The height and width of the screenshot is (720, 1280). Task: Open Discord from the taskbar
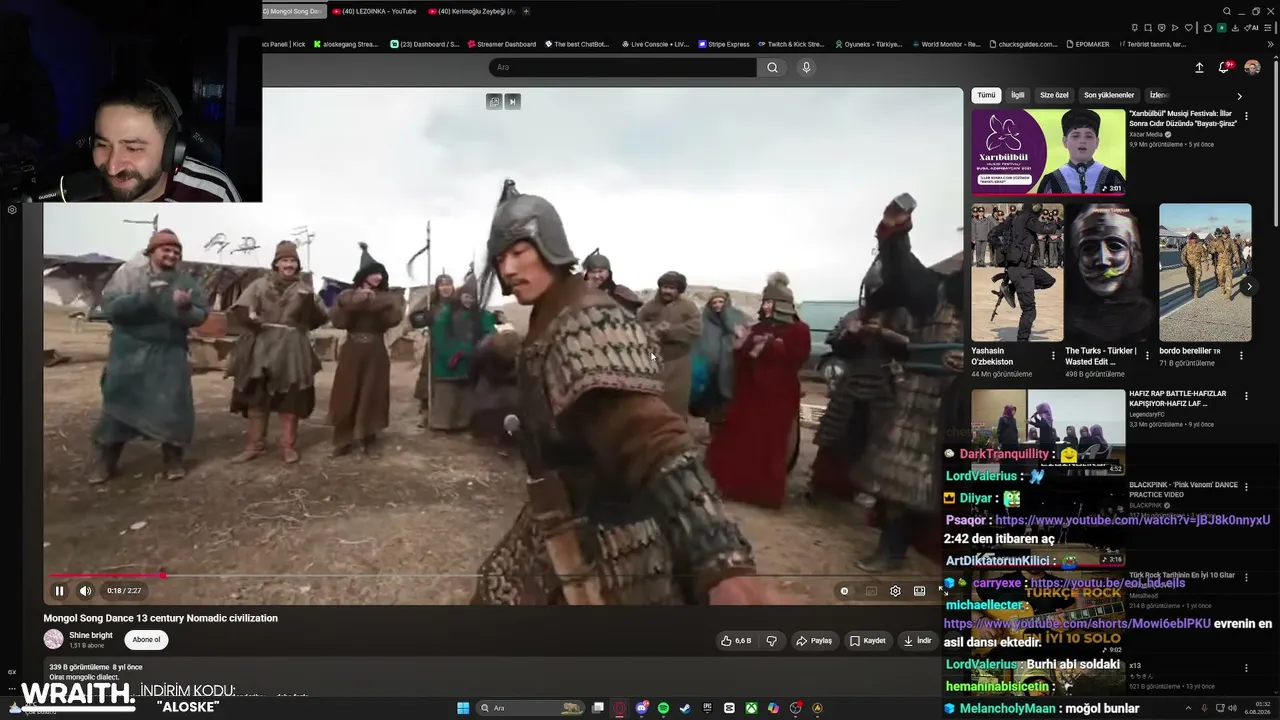click(642, 708)
